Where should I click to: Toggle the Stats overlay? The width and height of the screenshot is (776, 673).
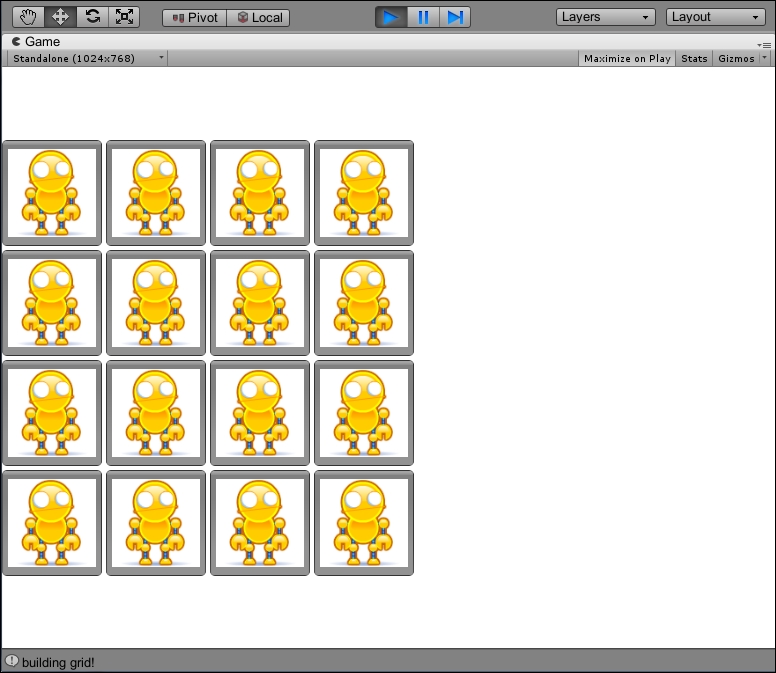click(694, 58)
